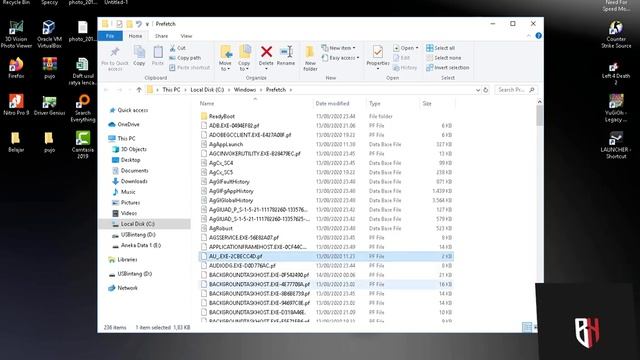Sort by the Name column header
Viewport: 640px width, 360px height.
click(x=207, y=104)
